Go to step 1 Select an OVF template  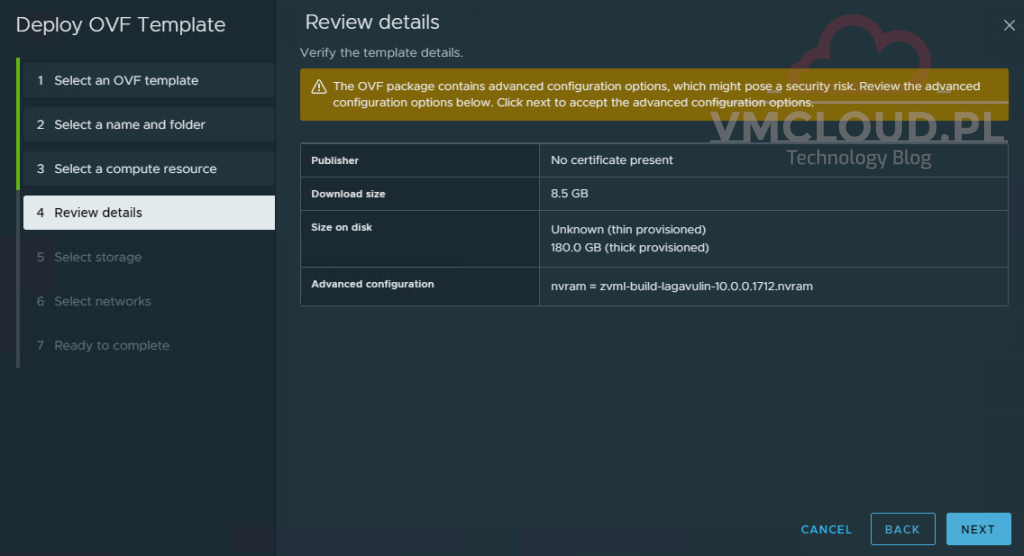(126, 81)
